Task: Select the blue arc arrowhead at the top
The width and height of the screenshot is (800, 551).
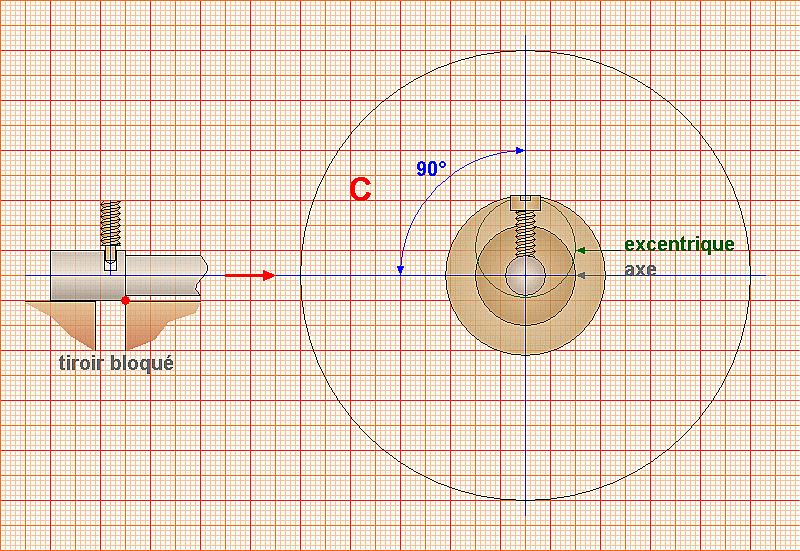Action: click(x=518, y=151)
